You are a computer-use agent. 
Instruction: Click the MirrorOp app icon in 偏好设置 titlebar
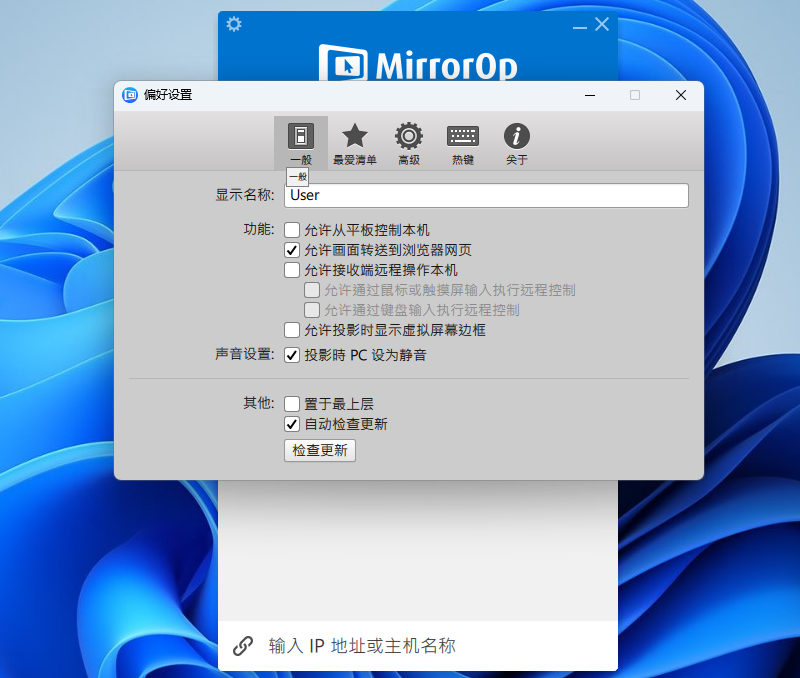point(130,95)
